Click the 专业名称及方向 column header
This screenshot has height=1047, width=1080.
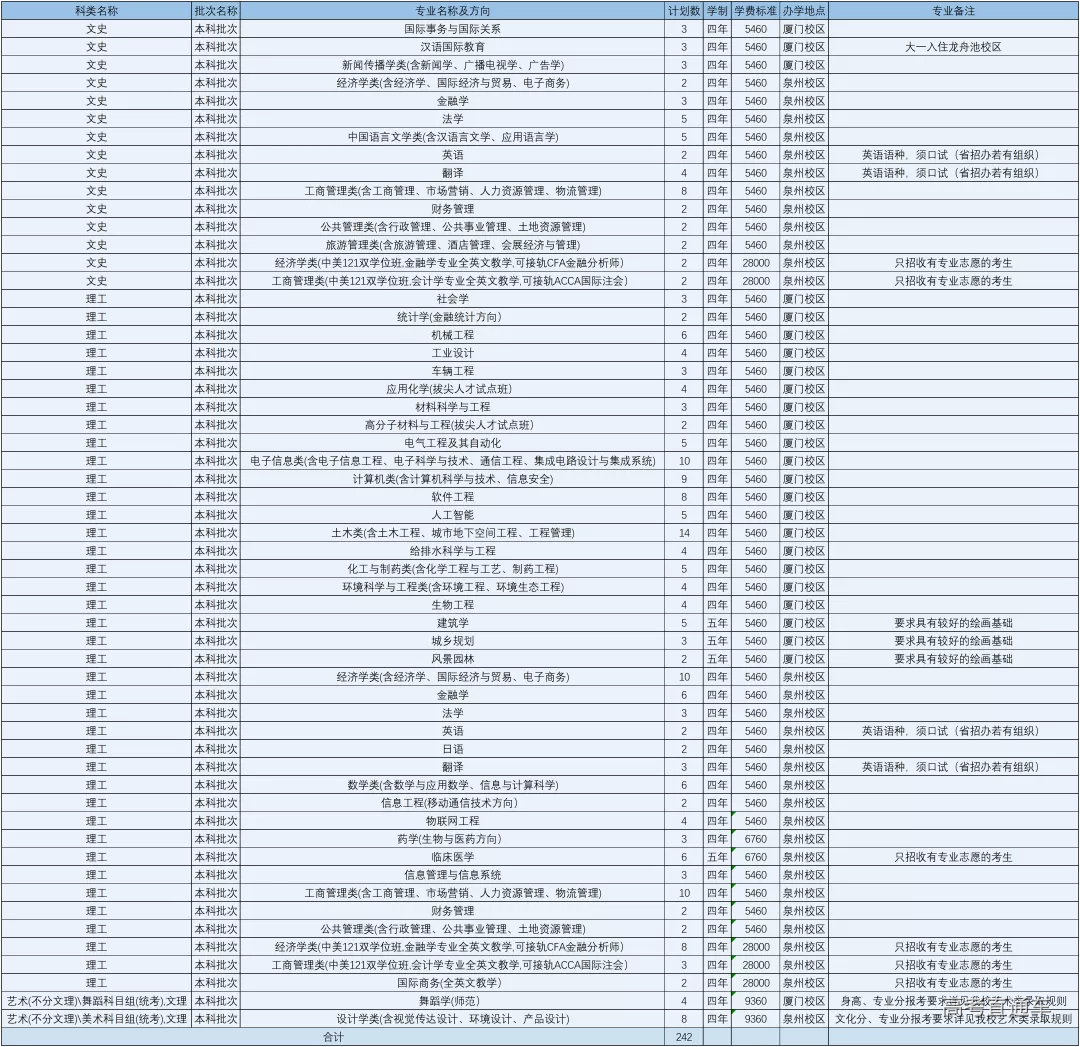[453, 11]
